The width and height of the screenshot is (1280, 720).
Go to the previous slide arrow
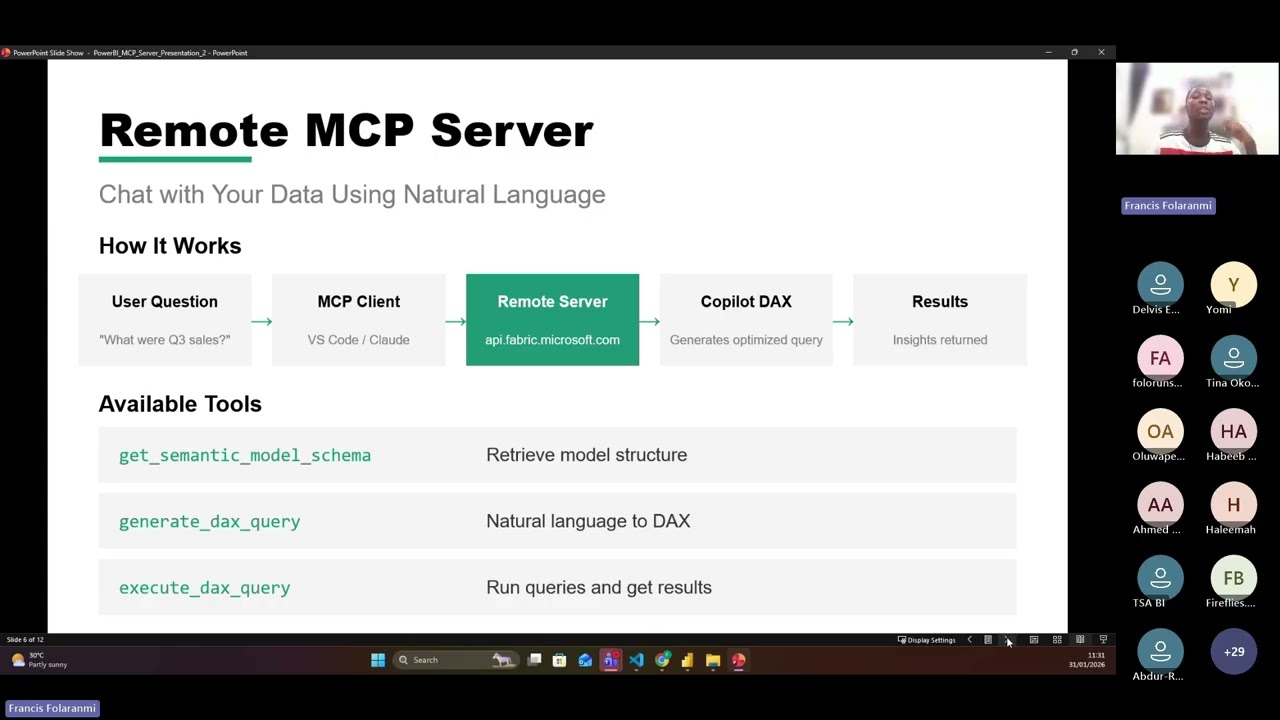tap(969, 640)
